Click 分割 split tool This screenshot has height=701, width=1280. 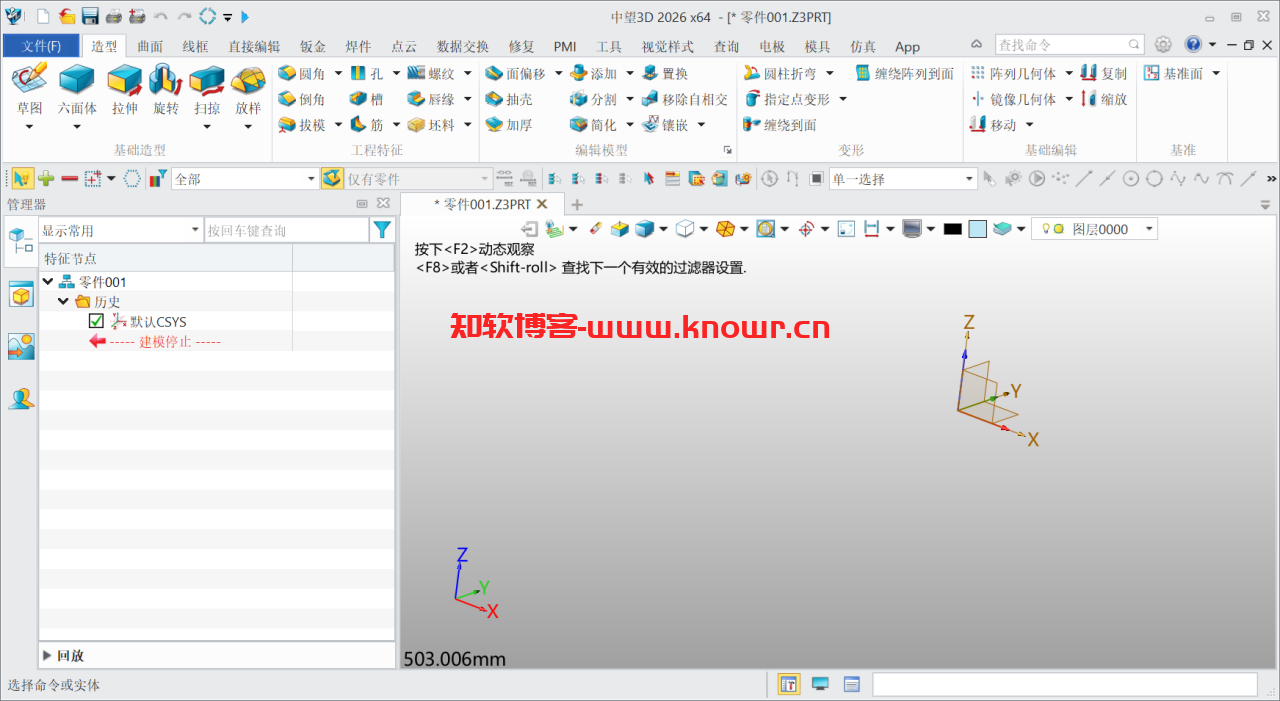pos(594,100)
